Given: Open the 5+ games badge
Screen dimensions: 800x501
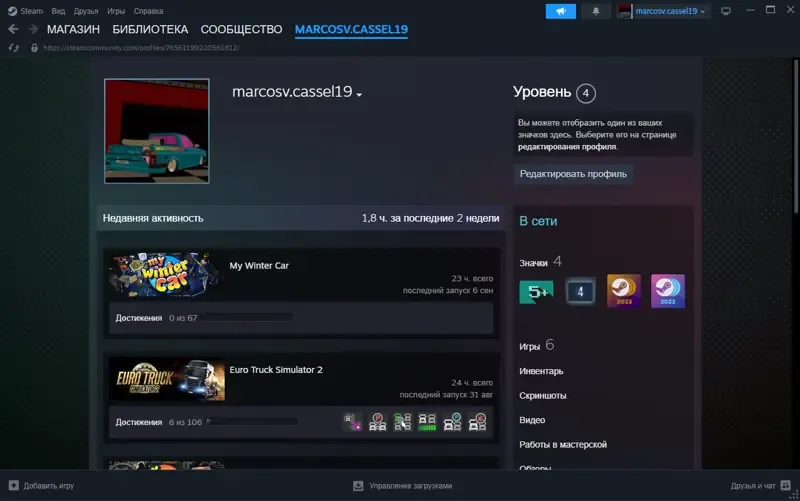Looking at the screenshot, I should (x=536, y=291).
